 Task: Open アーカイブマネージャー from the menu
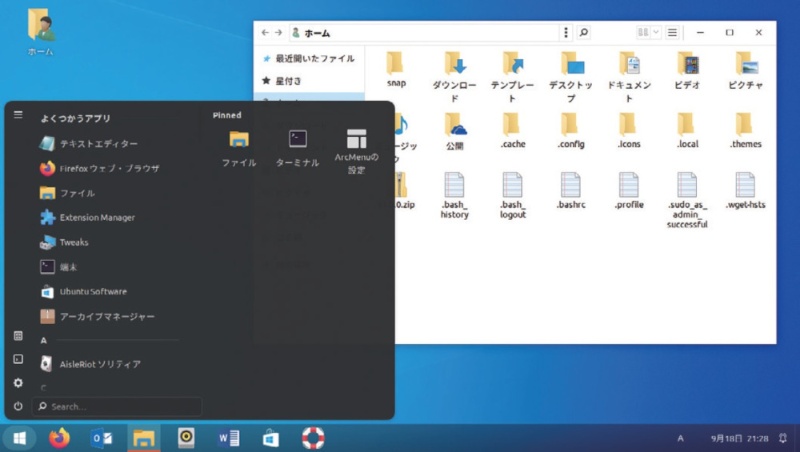109,316
